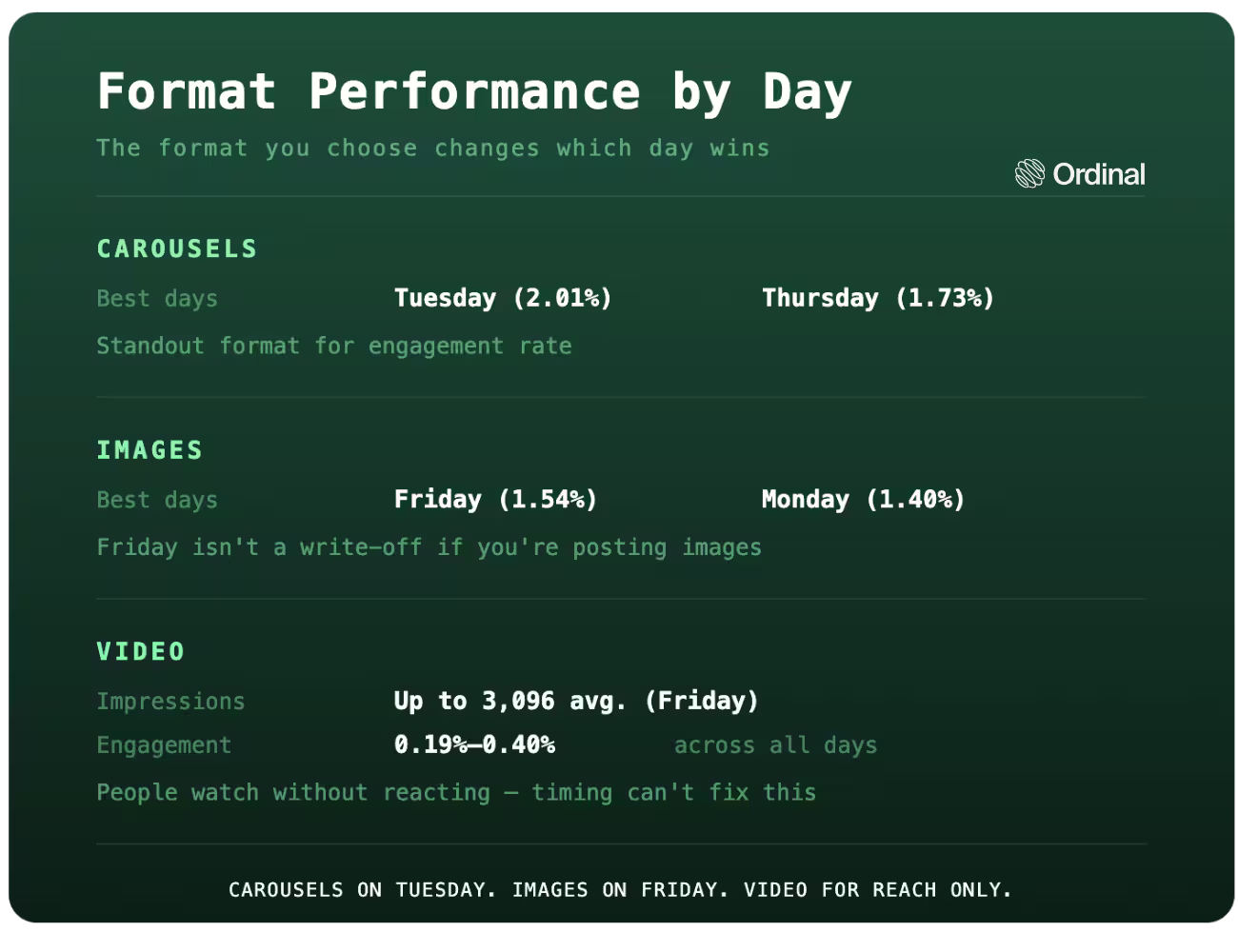Click the Engagement label in Video
This screenshot has height=952, width=1238.
[x=164, y=745]
